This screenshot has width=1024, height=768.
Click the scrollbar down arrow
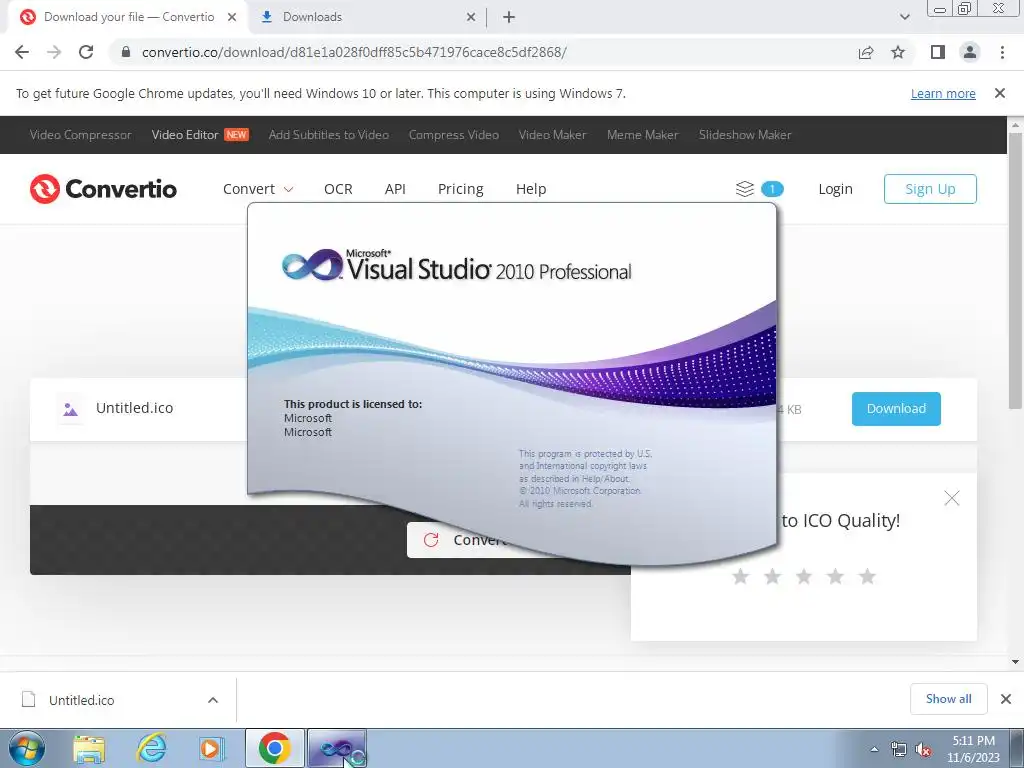click(x=1015, y=662)
